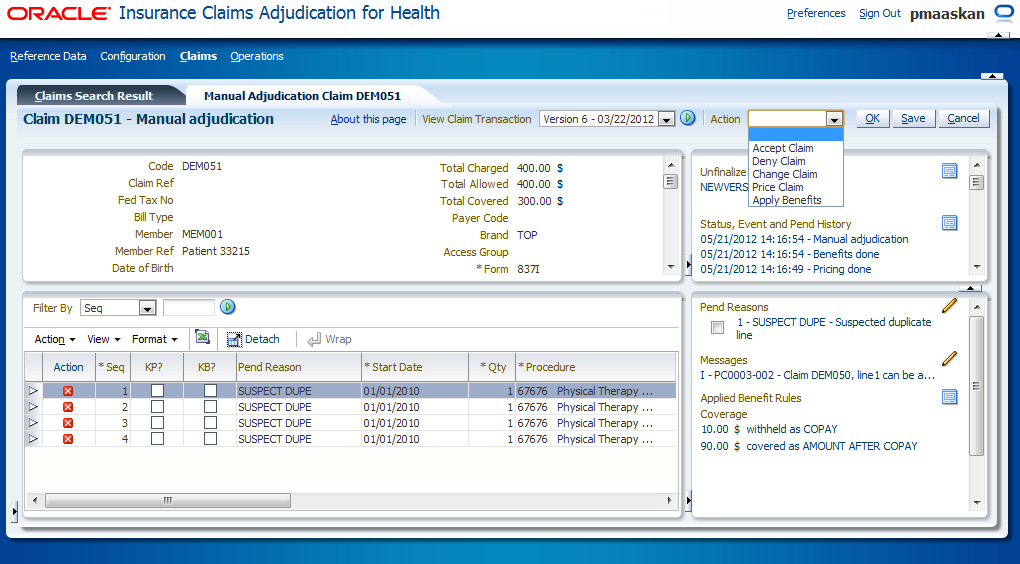Collapse splitter between lines table and pend panel
This screenshot has height=564, width=1020.
pyautogui.click(x=688, y=500)
